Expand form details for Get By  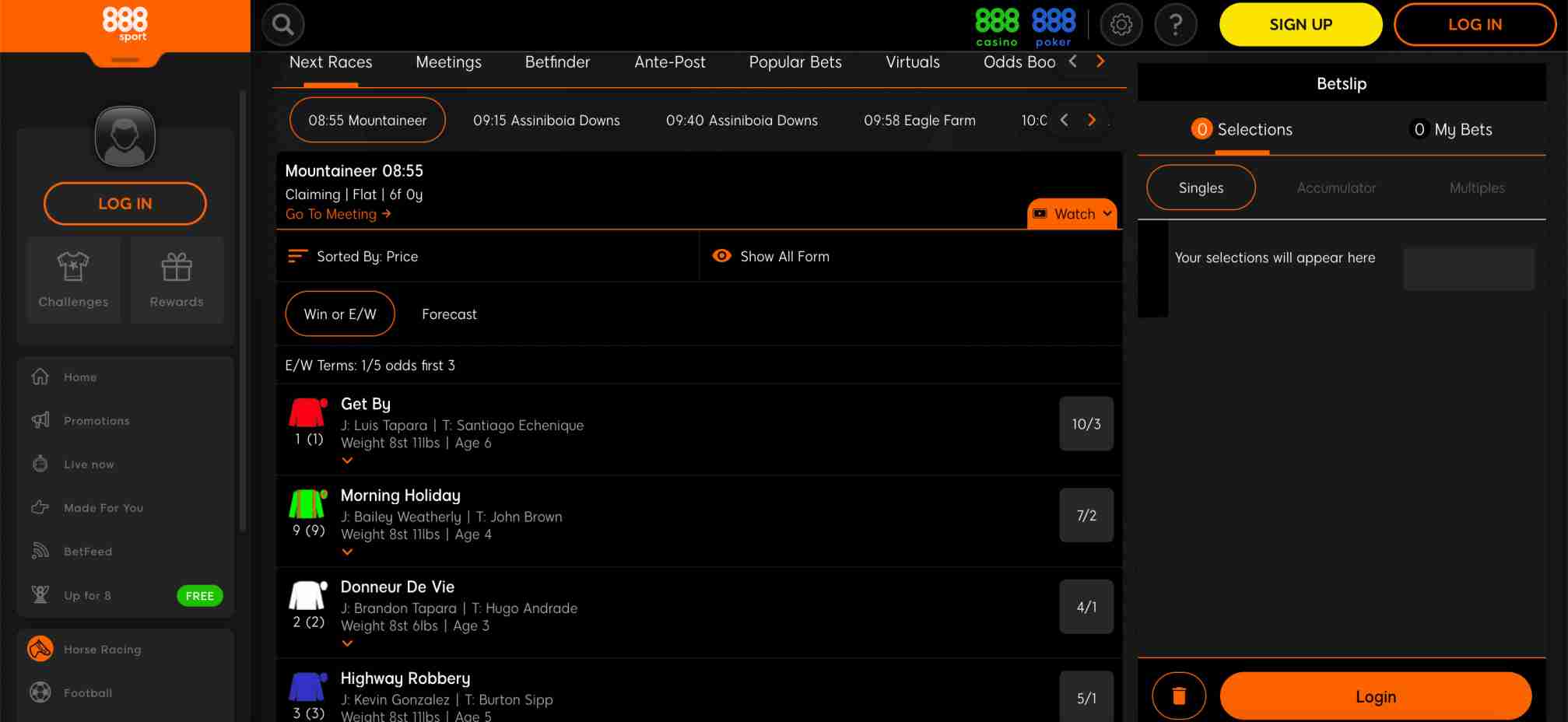(347, 461)
